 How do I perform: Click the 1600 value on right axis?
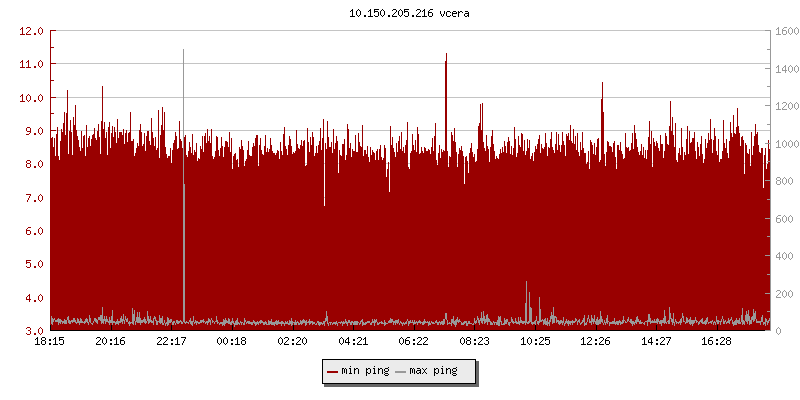tap(786, 31)
